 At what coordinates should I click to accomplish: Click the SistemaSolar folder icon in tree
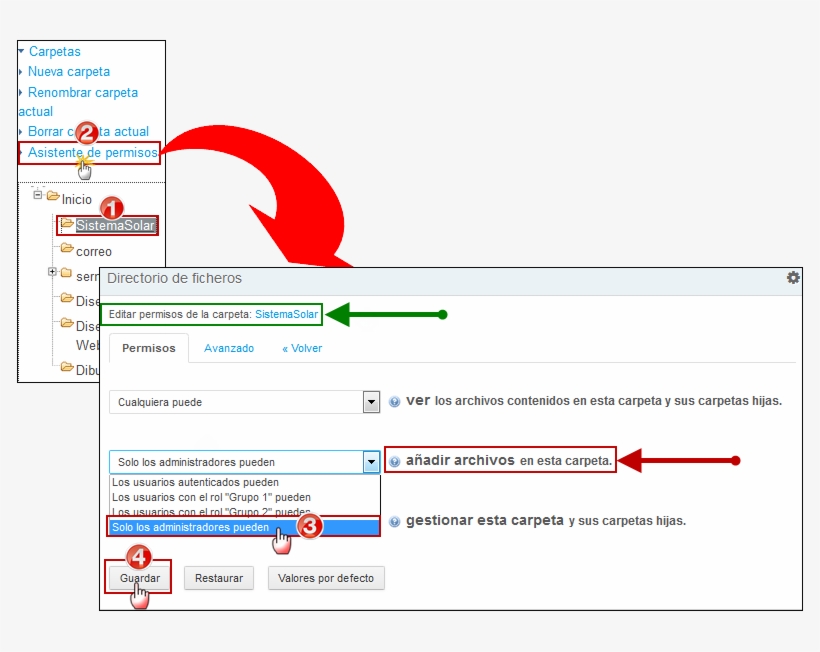click(67, 224)
